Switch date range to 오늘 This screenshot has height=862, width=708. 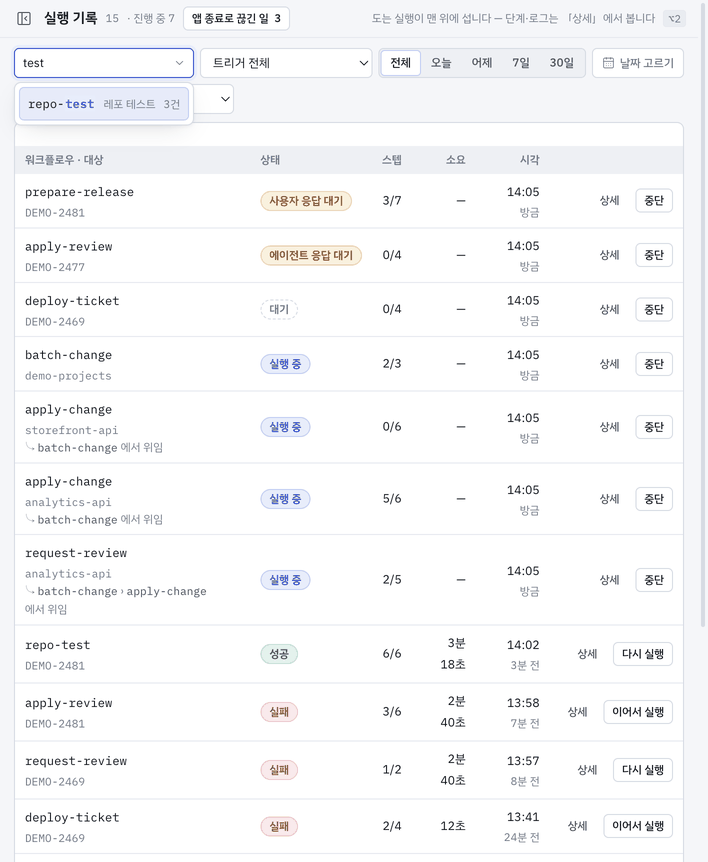(x=441, y=63)
